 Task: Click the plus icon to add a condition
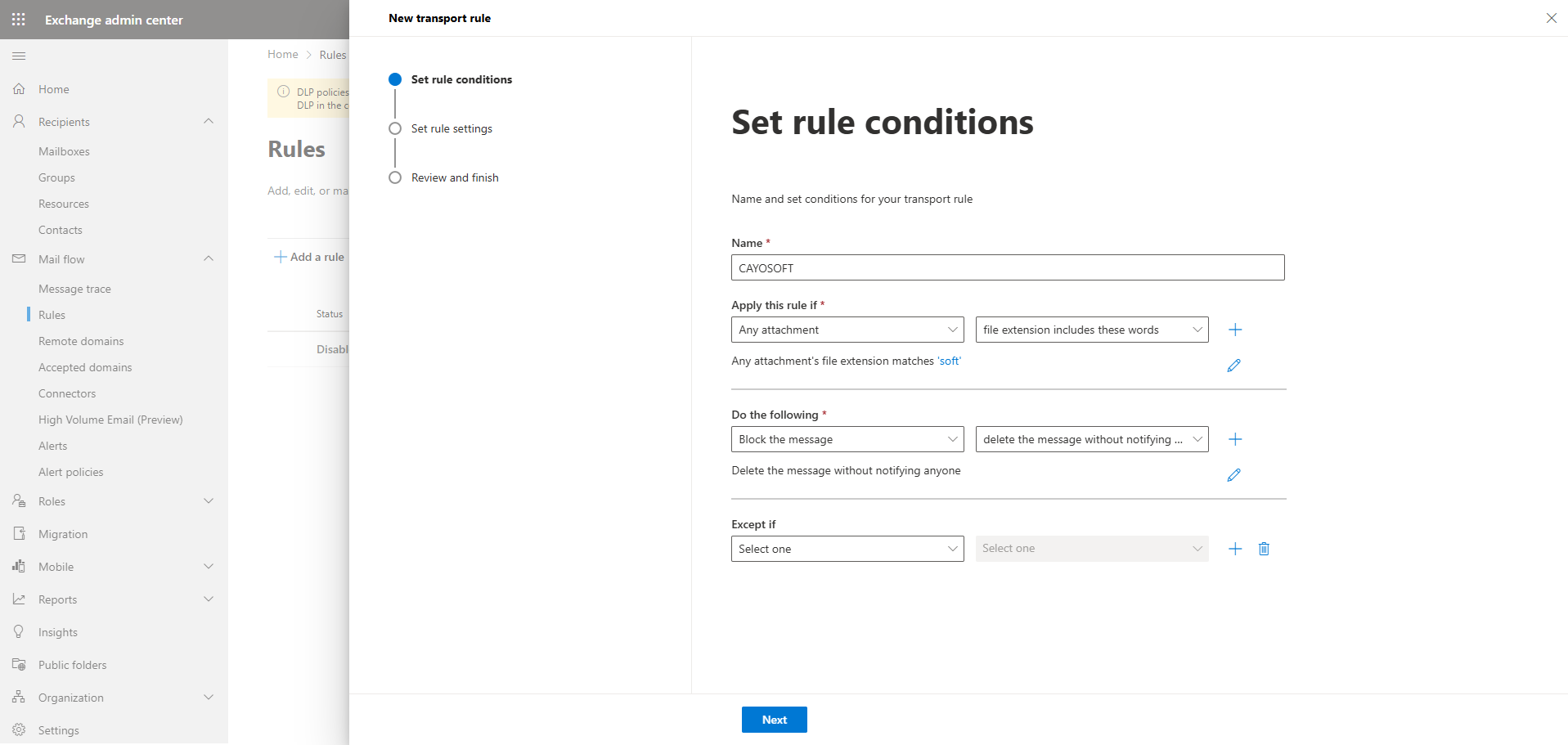pyautogui.click(x=1235, y=330)
